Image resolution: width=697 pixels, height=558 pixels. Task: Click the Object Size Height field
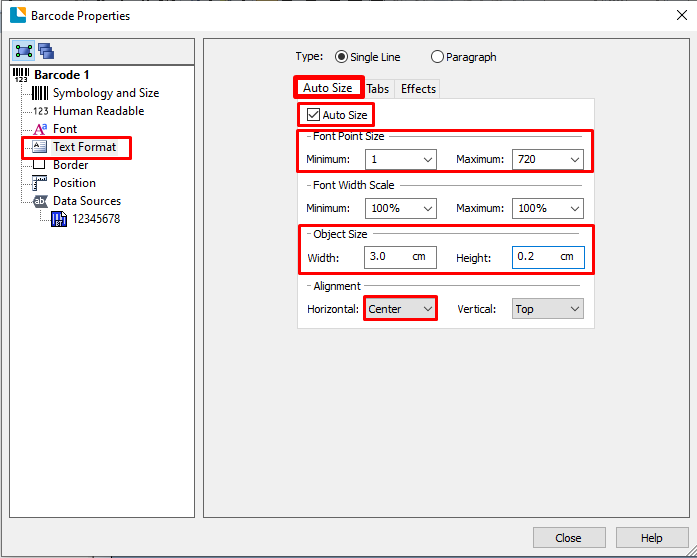click(x=548, y=257)
